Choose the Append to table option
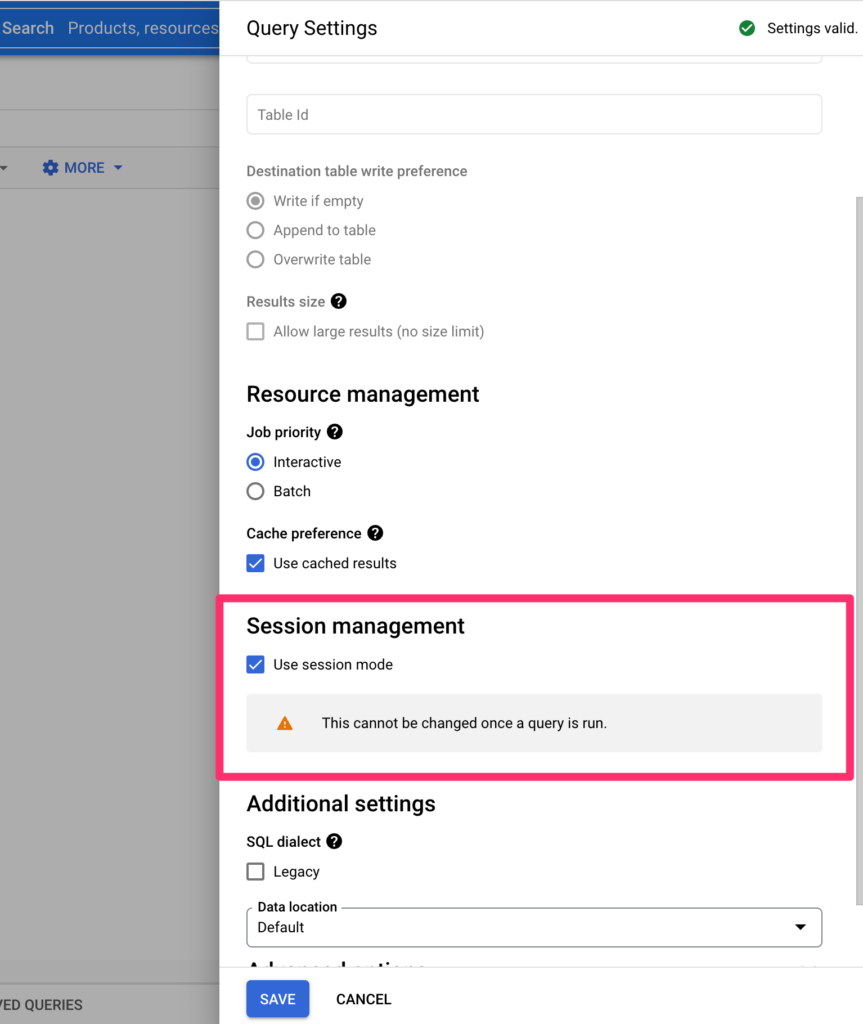 click(256, 230)
